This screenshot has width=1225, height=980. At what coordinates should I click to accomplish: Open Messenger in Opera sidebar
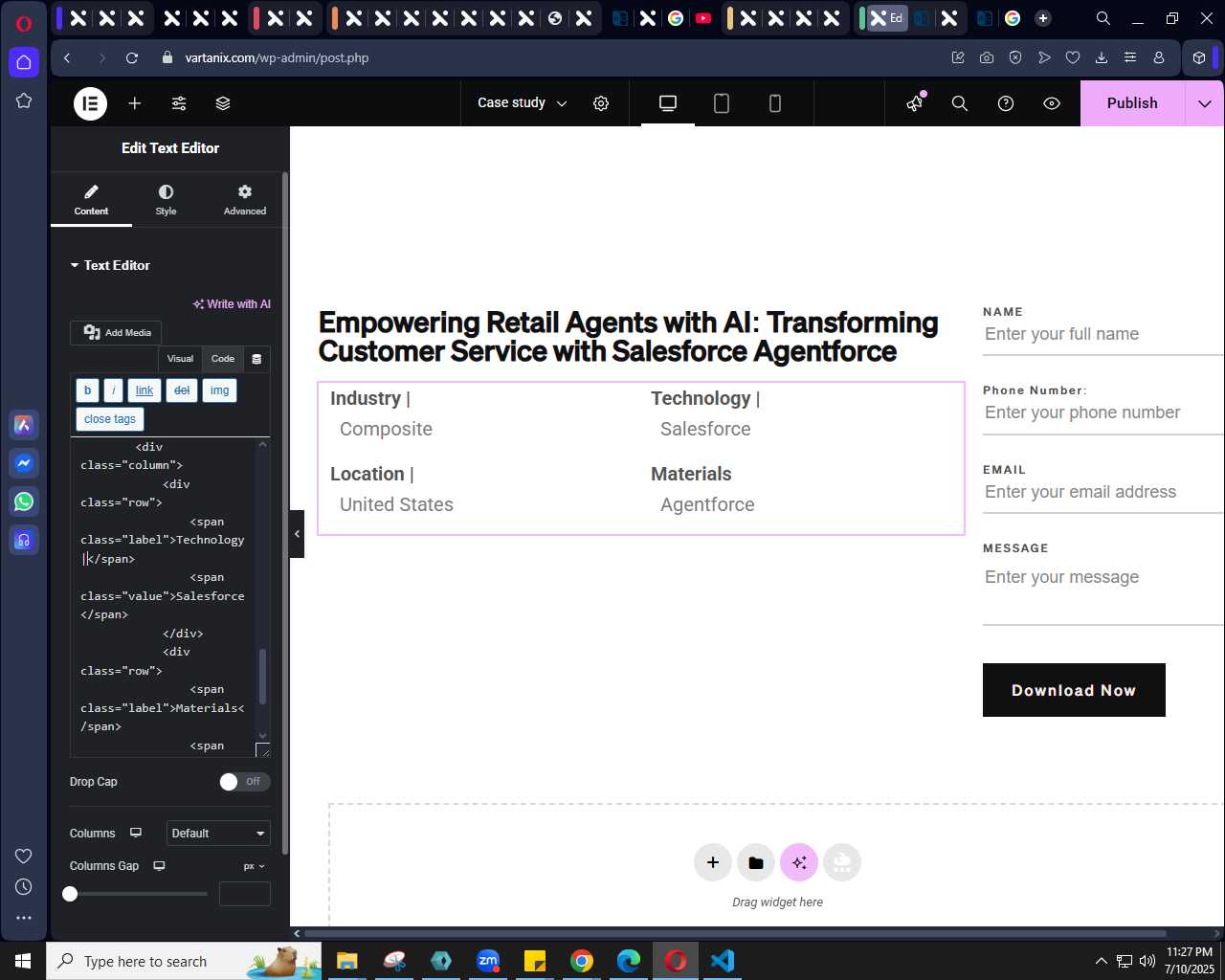click(24, 463)
